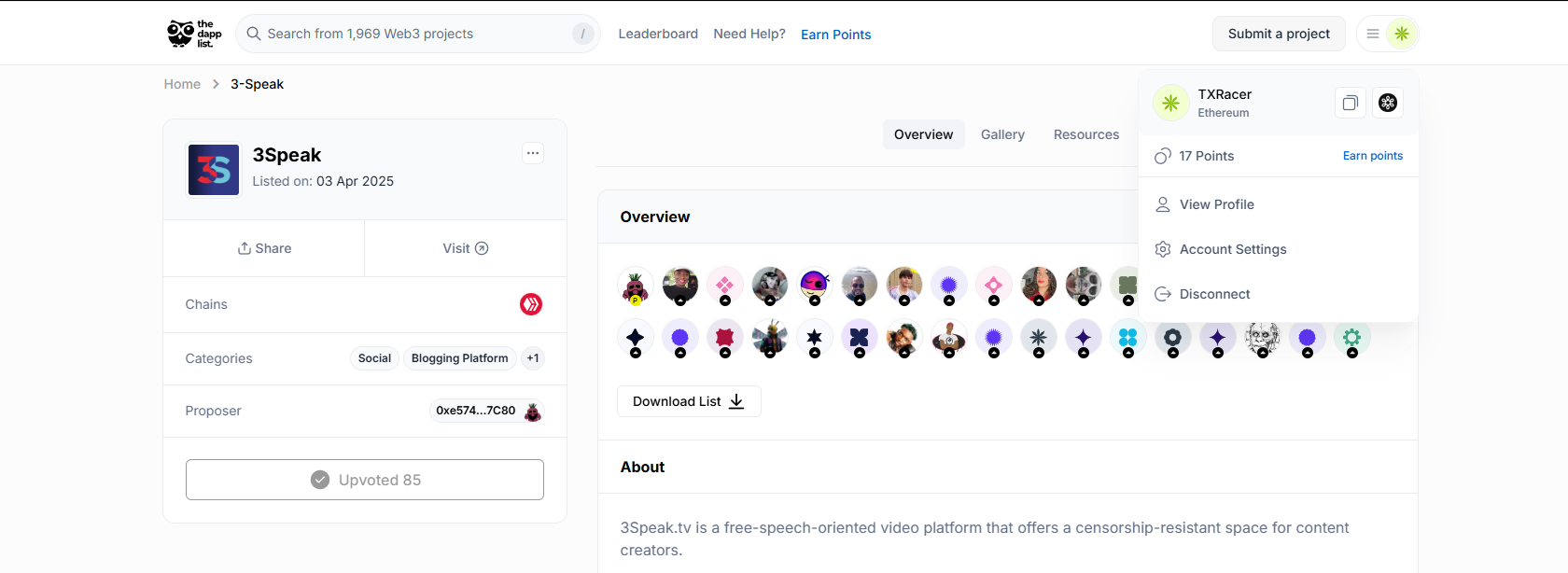1568x573 pixels.
Task: Click the Submit a project button
Action: coord(1279,34)
